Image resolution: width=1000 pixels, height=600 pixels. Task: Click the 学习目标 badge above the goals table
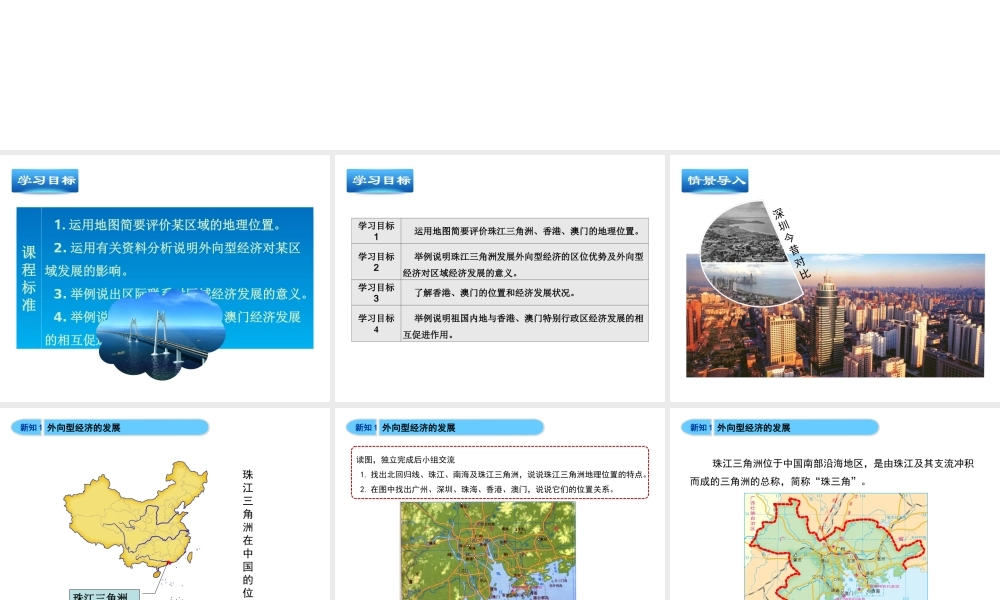[380, 180]
